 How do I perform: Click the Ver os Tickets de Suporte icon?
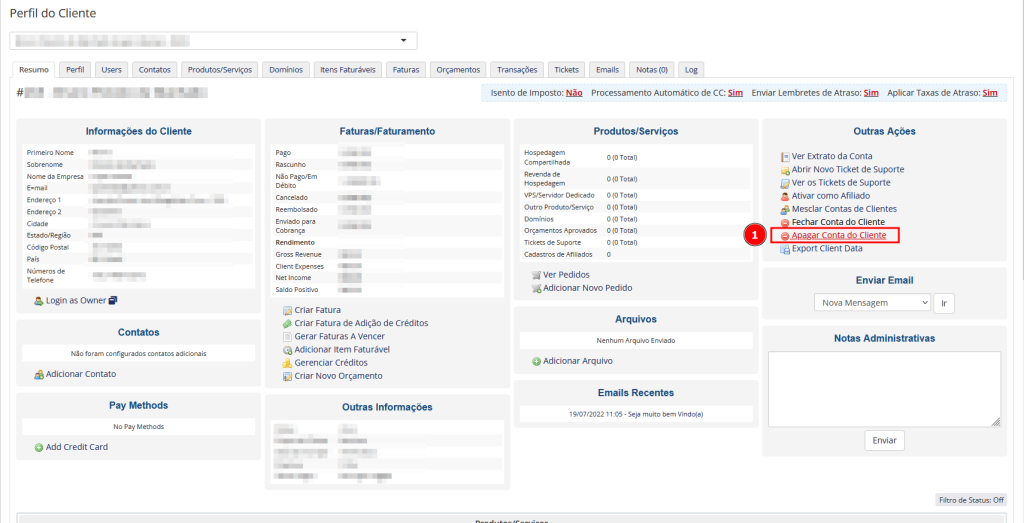pos(786,183)
